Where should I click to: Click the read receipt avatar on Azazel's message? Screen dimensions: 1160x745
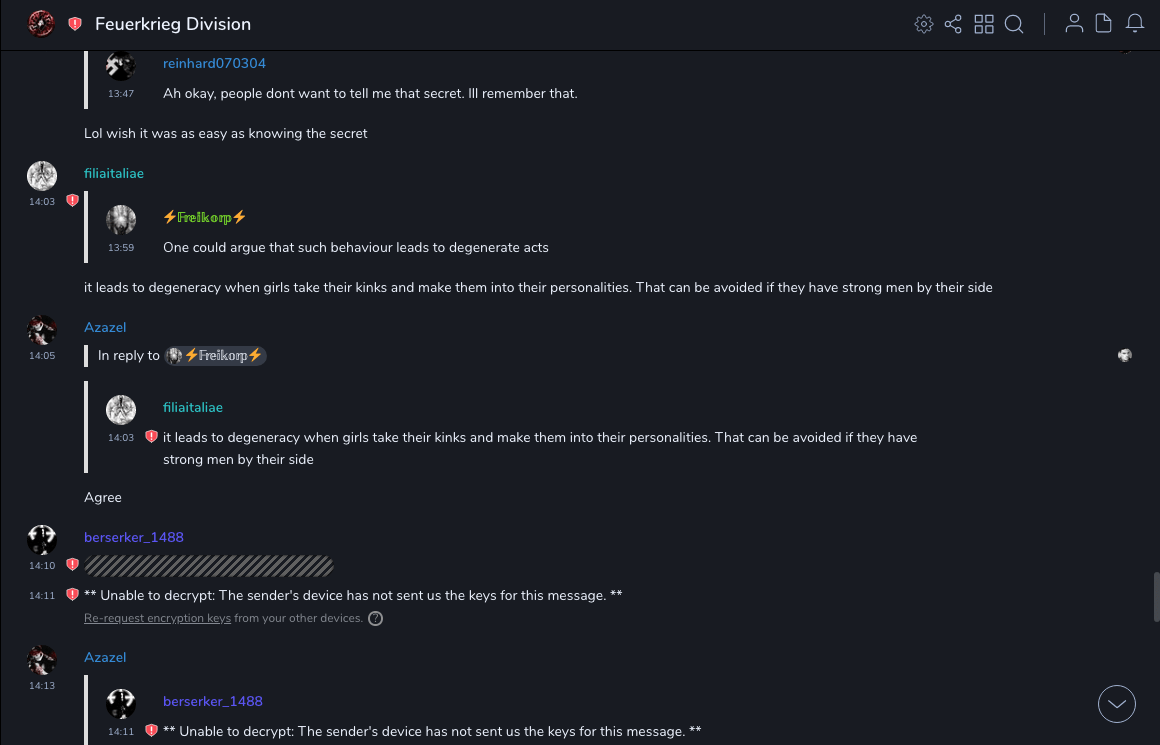1125,355
